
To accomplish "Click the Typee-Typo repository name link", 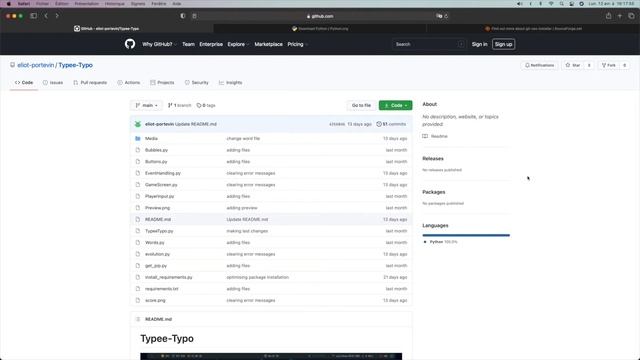I will point(76,65).
